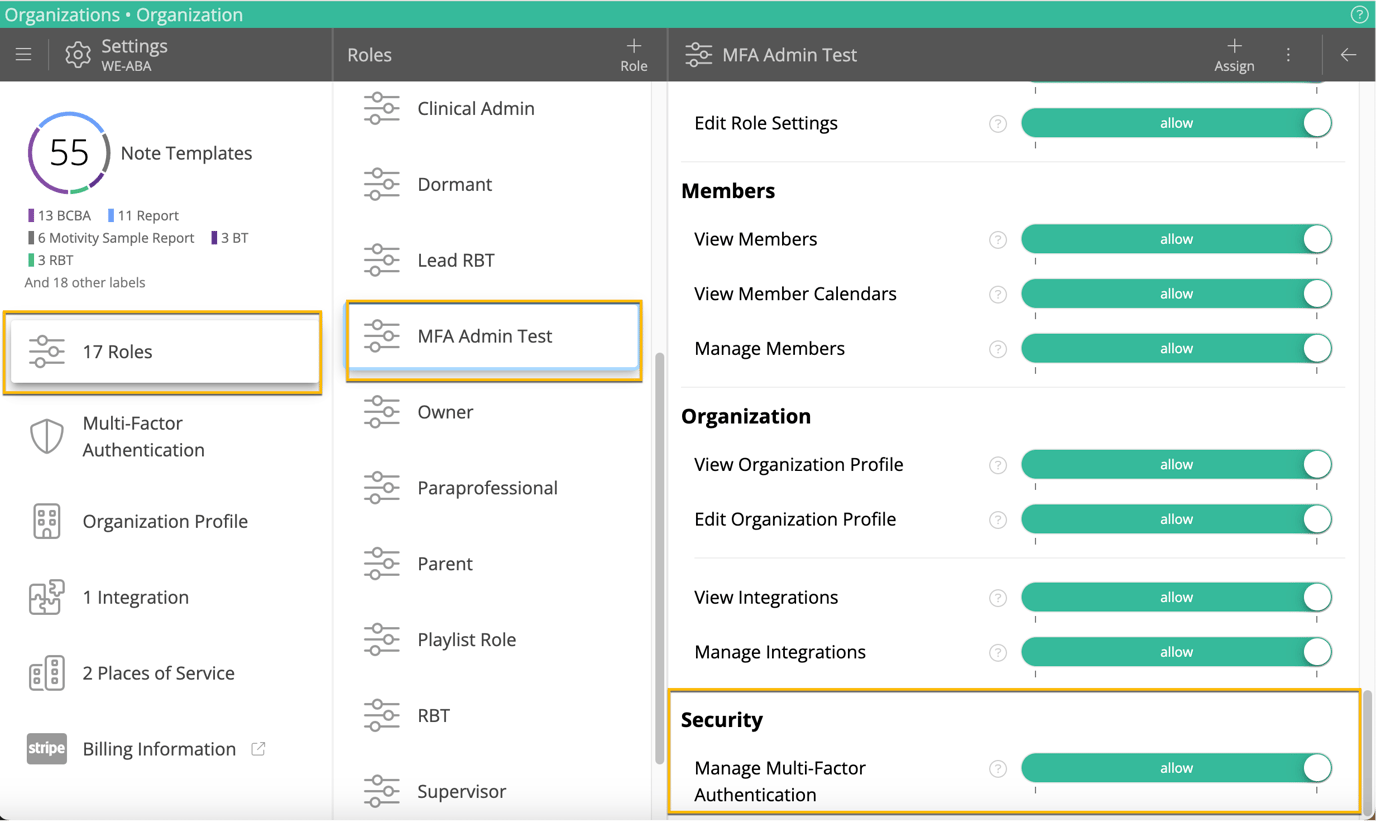Open the hamburger menu icon
1376x823 pixels.
[23, 55]
